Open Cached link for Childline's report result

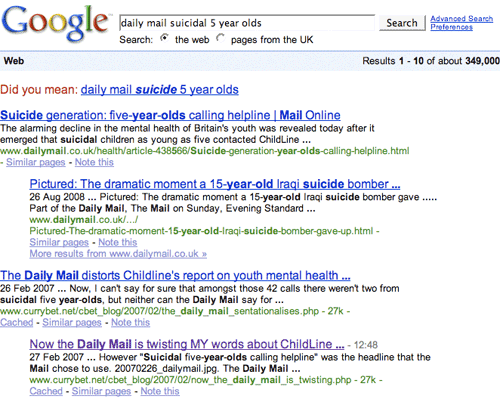17,323
